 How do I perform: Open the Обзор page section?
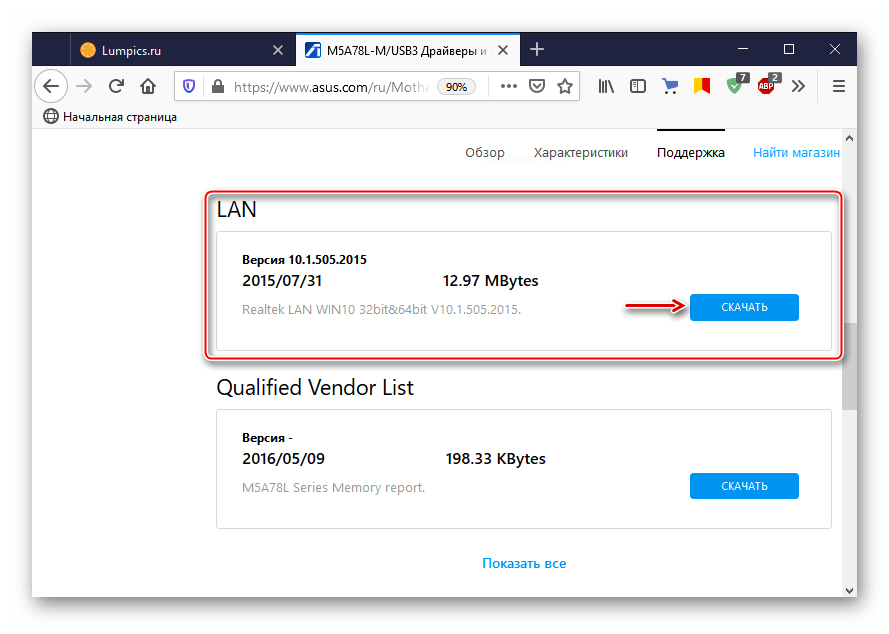pyautogui.click(x=485, y=153)
